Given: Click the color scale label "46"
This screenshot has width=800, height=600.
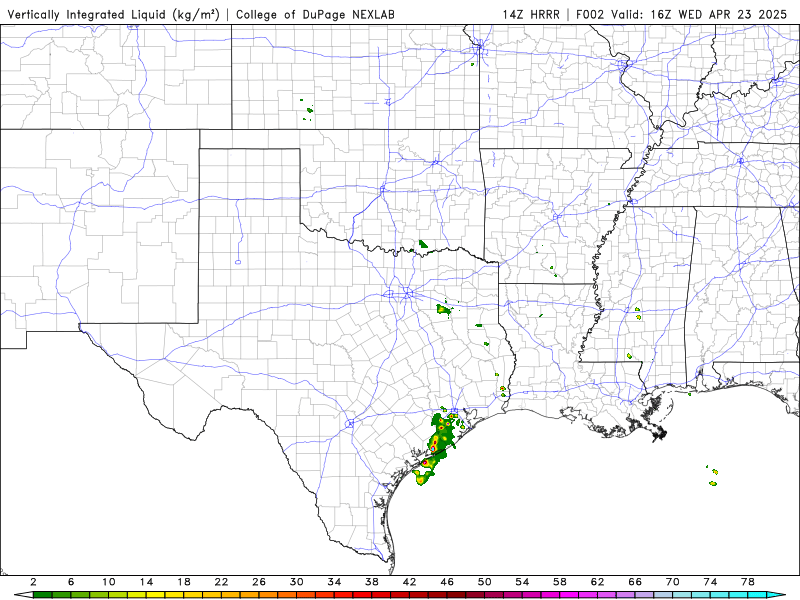Looking at the screenshot, I should click(447, 582).
